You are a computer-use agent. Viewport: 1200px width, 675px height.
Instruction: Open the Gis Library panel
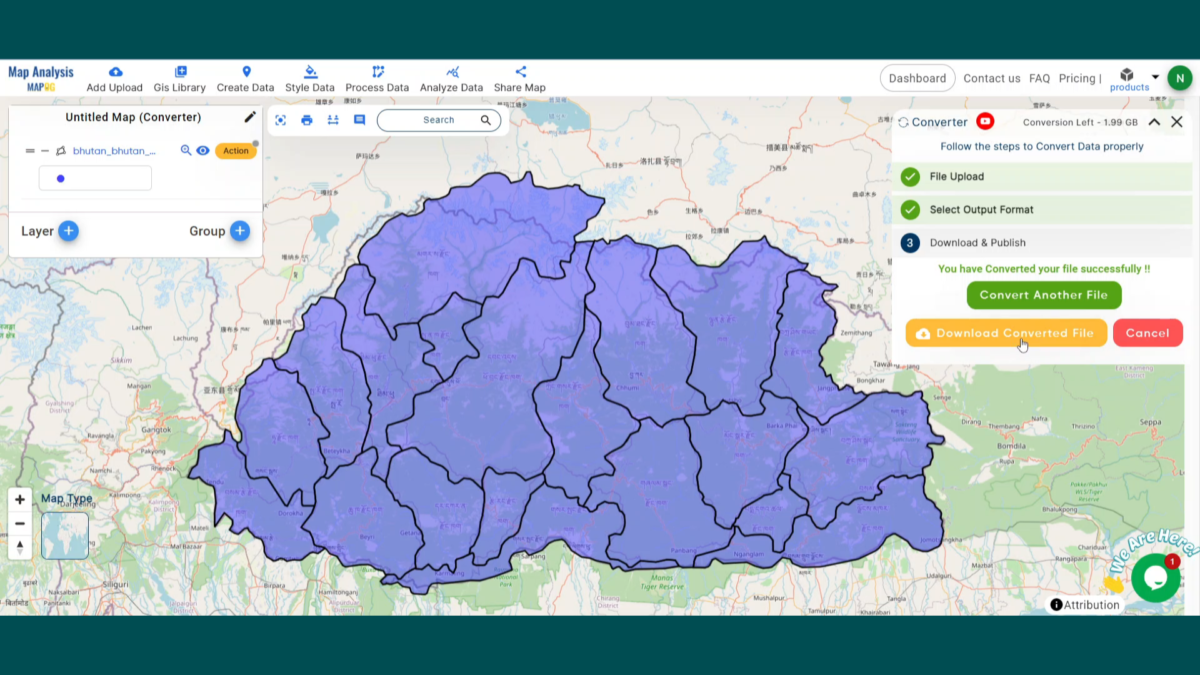pyautogui.click(x=179, y=77)
